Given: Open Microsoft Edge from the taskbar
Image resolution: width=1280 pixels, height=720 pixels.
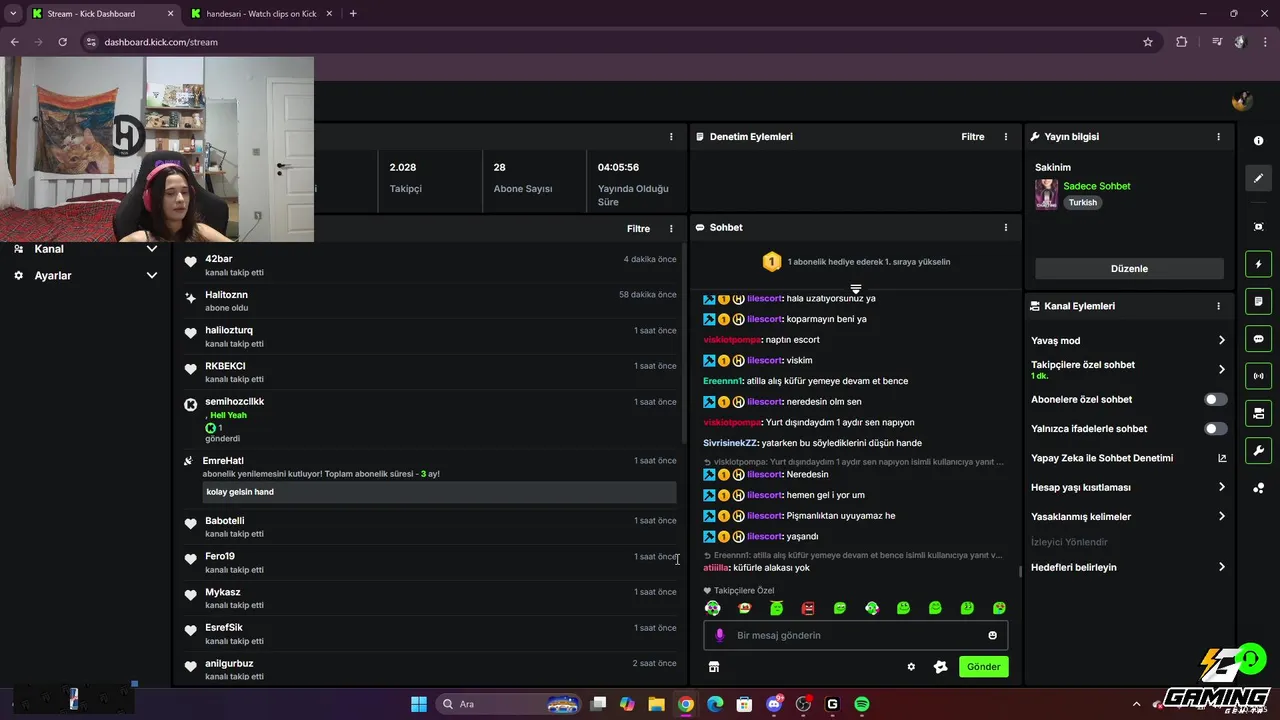Looking at the screenshot, I should [715, 704].
